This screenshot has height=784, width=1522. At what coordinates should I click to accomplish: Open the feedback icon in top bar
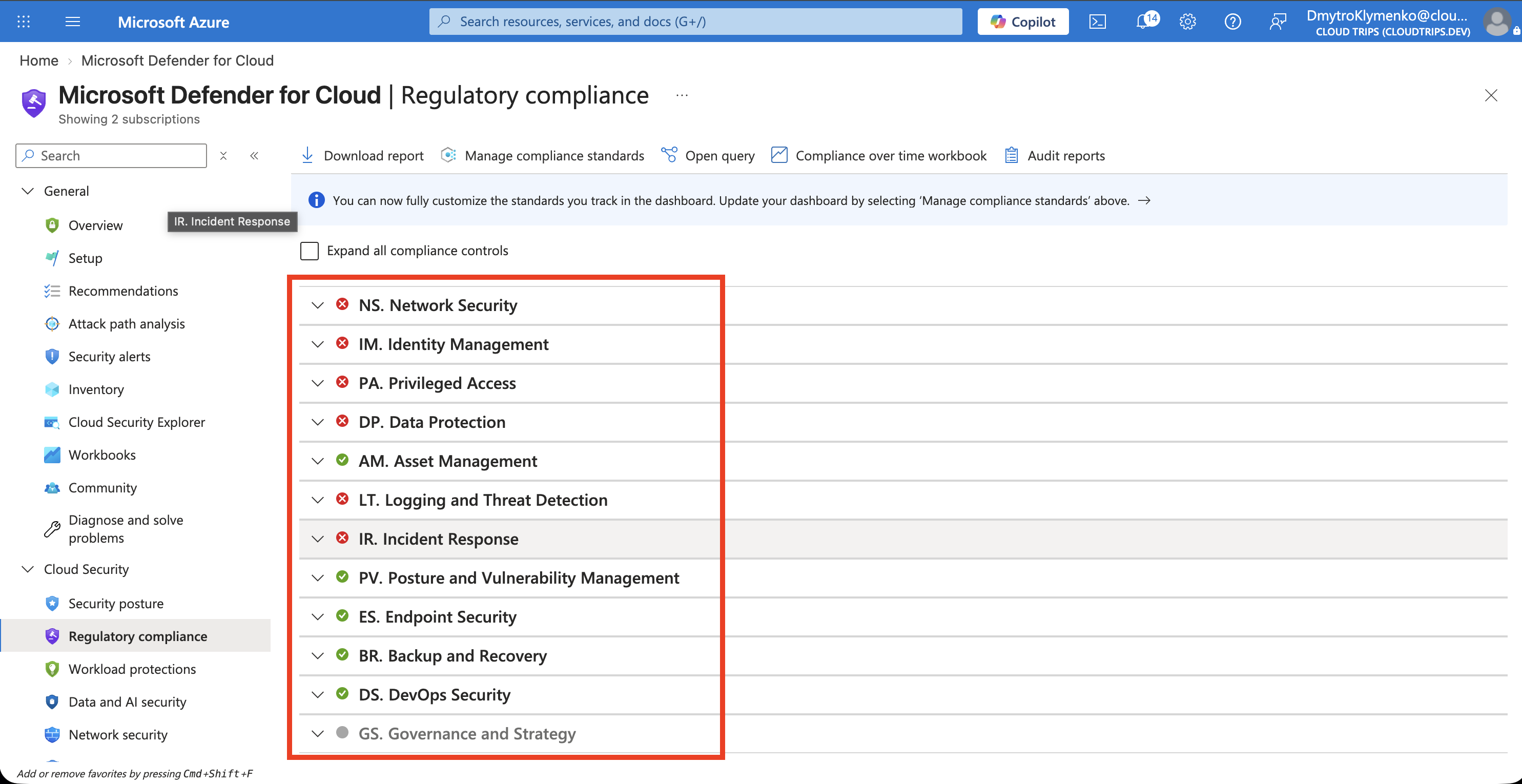tap(1278, 22)
